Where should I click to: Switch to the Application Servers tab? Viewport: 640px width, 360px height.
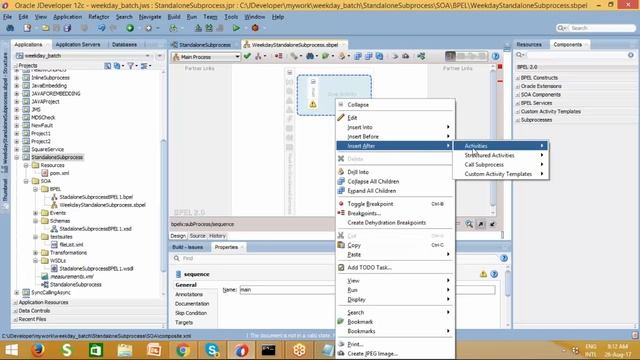pos(78,44)
